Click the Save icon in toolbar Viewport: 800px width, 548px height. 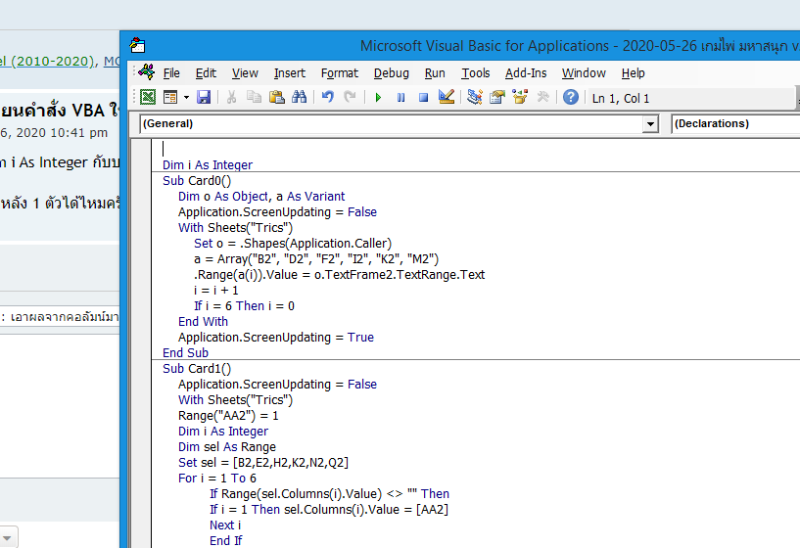[204, 97]
